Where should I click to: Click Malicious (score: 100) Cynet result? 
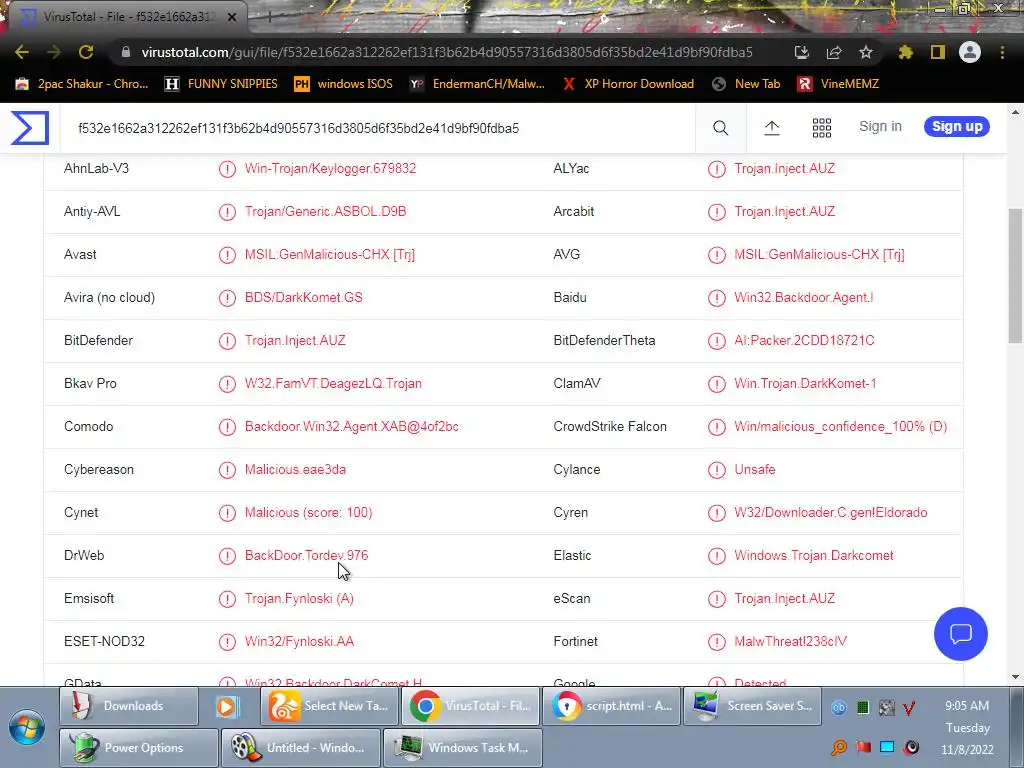pos(308,513)
